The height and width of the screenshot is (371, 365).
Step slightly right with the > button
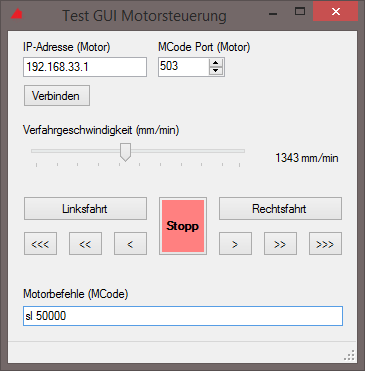pos(235,244)
